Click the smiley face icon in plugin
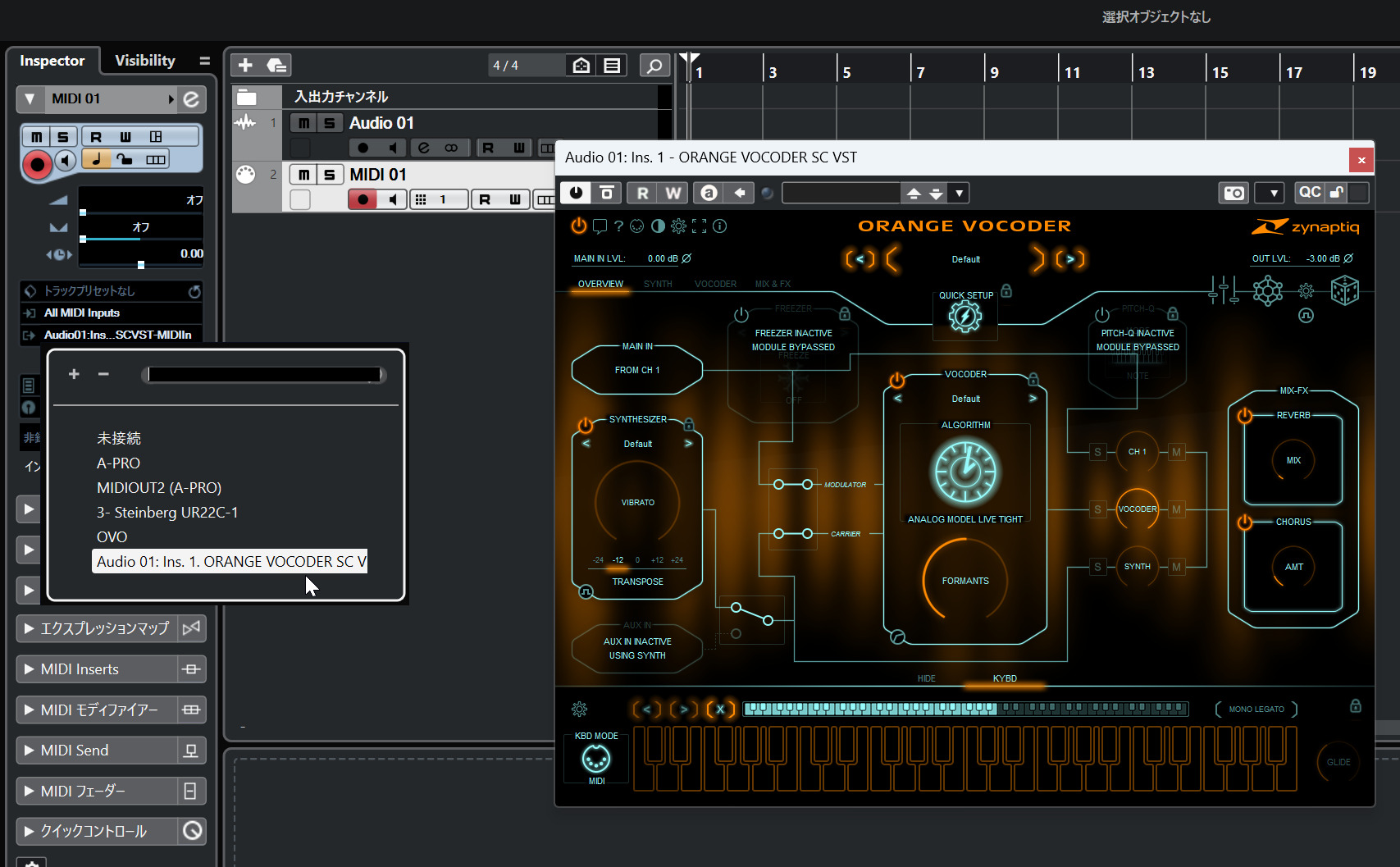This screenshot has height=867, width=1400. click(637, 226)
